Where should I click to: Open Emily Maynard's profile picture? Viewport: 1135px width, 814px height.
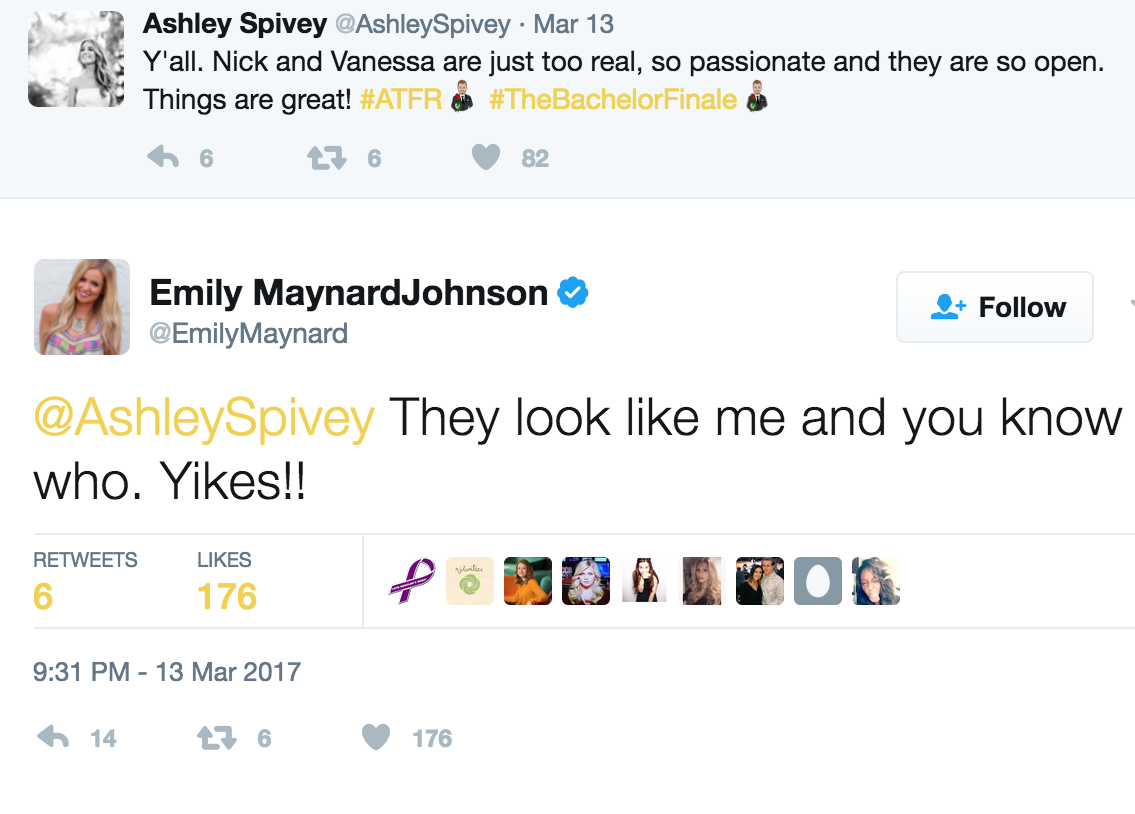point(81,306)
